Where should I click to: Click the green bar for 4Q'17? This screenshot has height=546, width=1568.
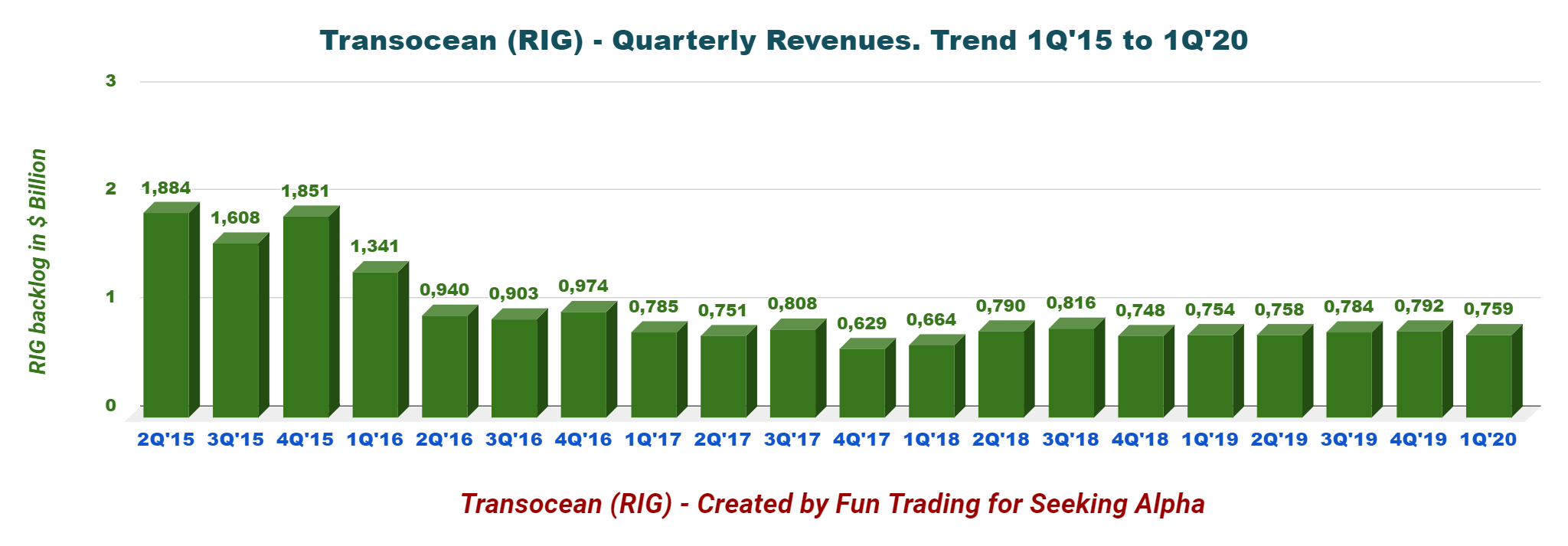(867, 378)
